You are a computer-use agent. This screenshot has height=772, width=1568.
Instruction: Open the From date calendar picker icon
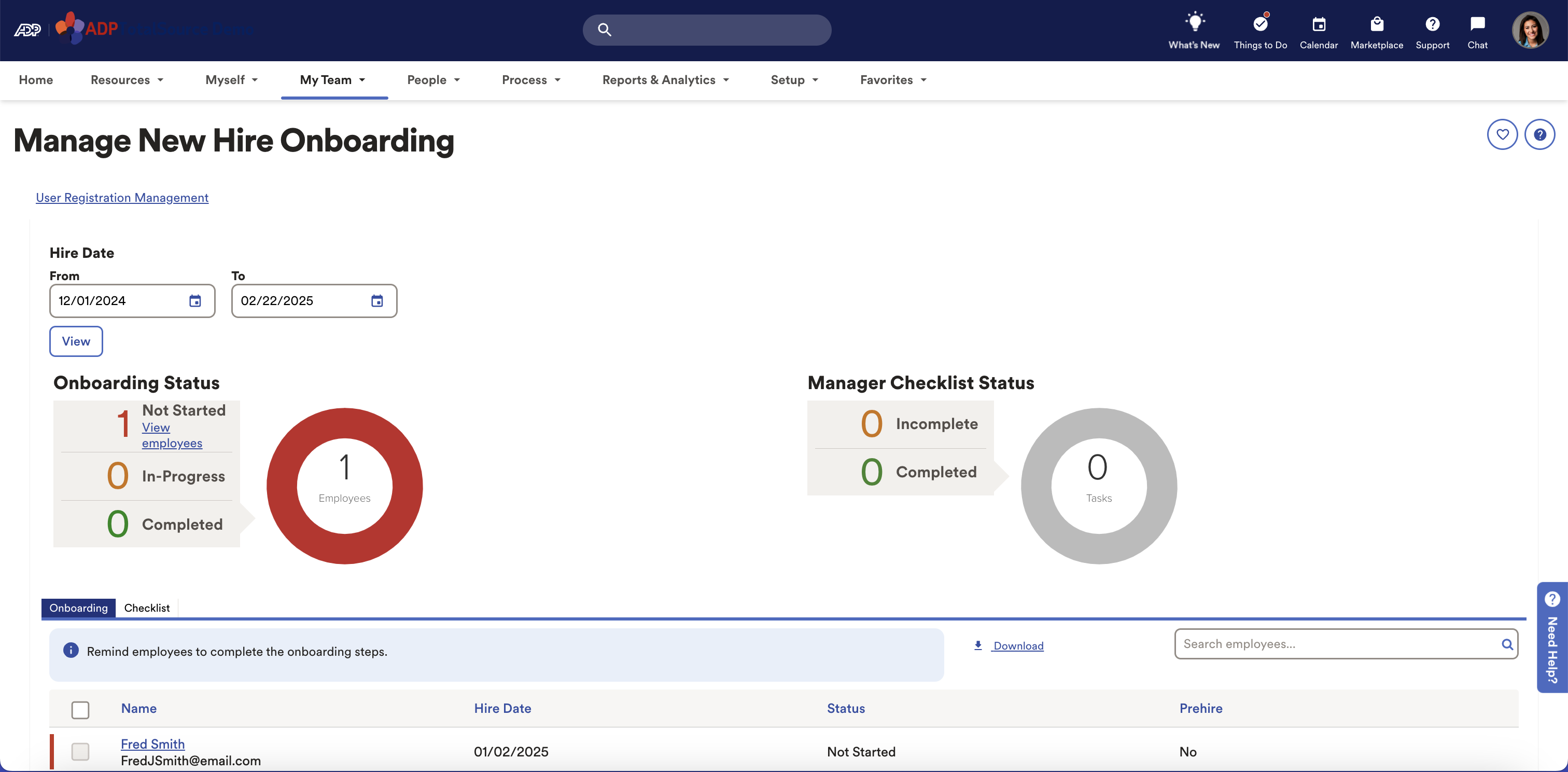195,301
